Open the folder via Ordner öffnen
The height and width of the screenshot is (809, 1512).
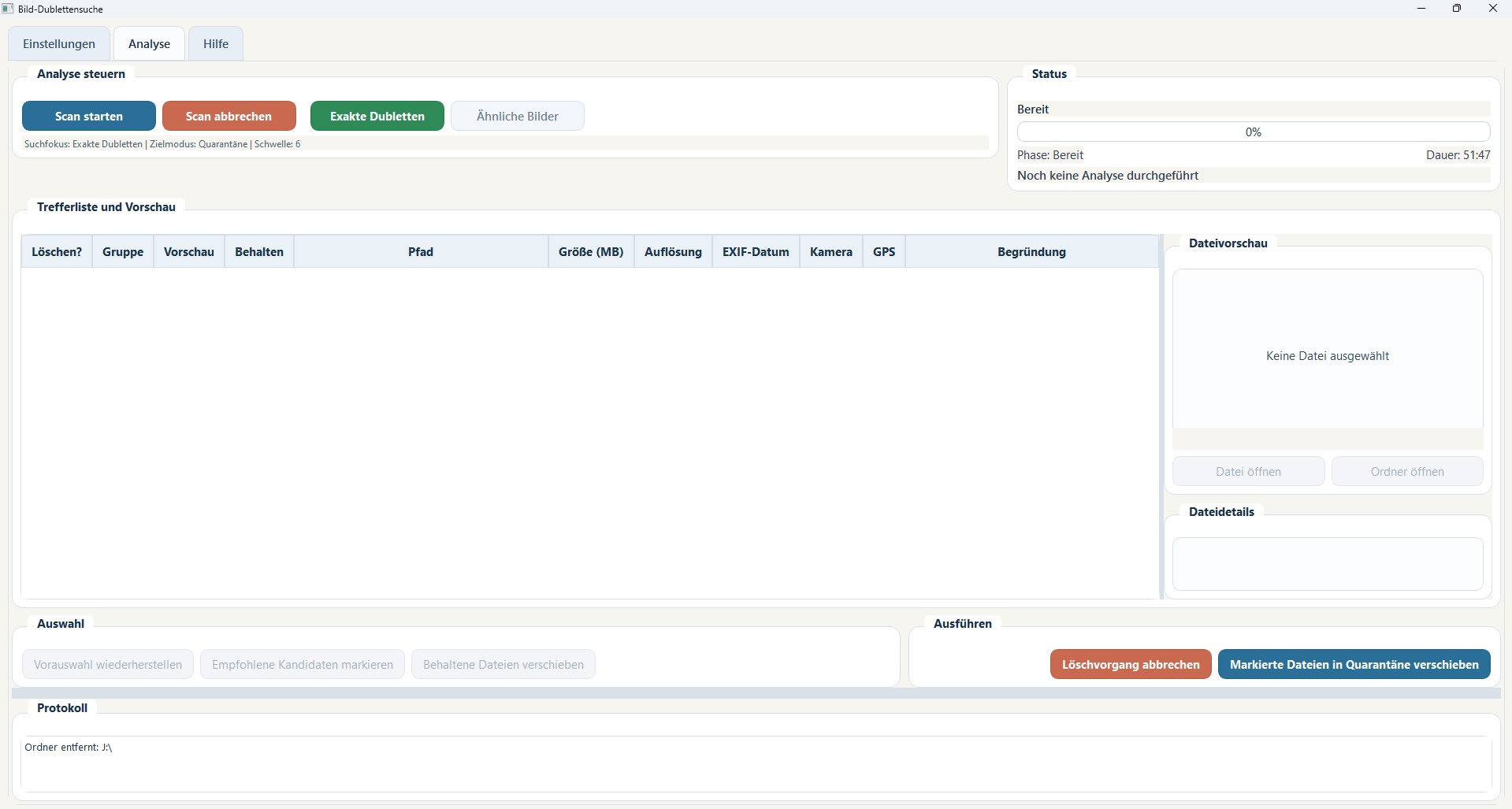pyautogui.click(x=1407, y=471)
